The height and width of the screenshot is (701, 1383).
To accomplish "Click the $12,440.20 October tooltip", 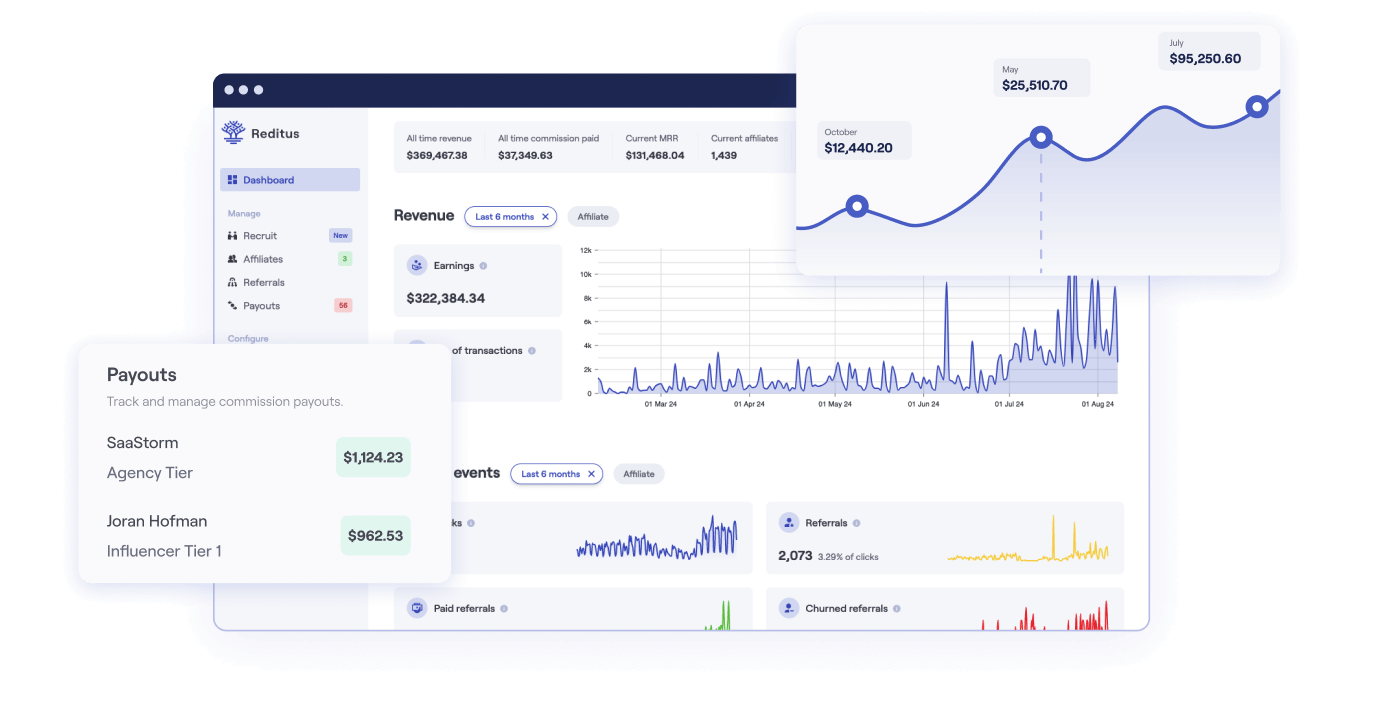I will pyautogui.click(x=864, y=141).
